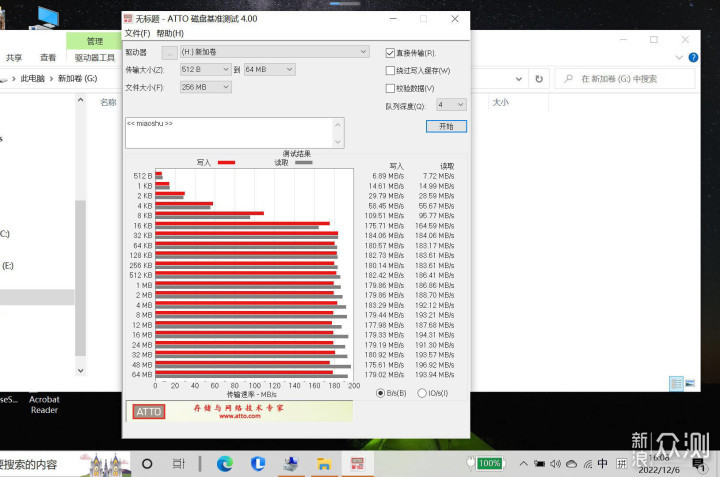Click the ATTO benchmark taskbar icon
720x477 pixels.
(x=357, y=464)
